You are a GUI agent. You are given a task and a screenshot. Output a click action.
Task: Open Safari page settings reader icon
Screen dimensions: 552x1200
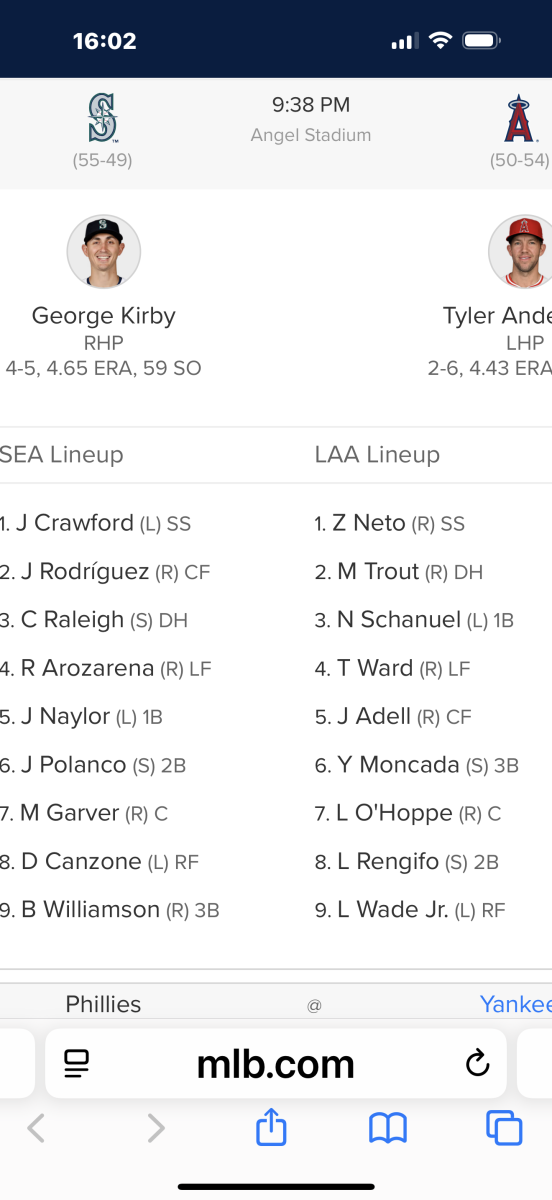pyautogui.click(x=77, y=1063)
